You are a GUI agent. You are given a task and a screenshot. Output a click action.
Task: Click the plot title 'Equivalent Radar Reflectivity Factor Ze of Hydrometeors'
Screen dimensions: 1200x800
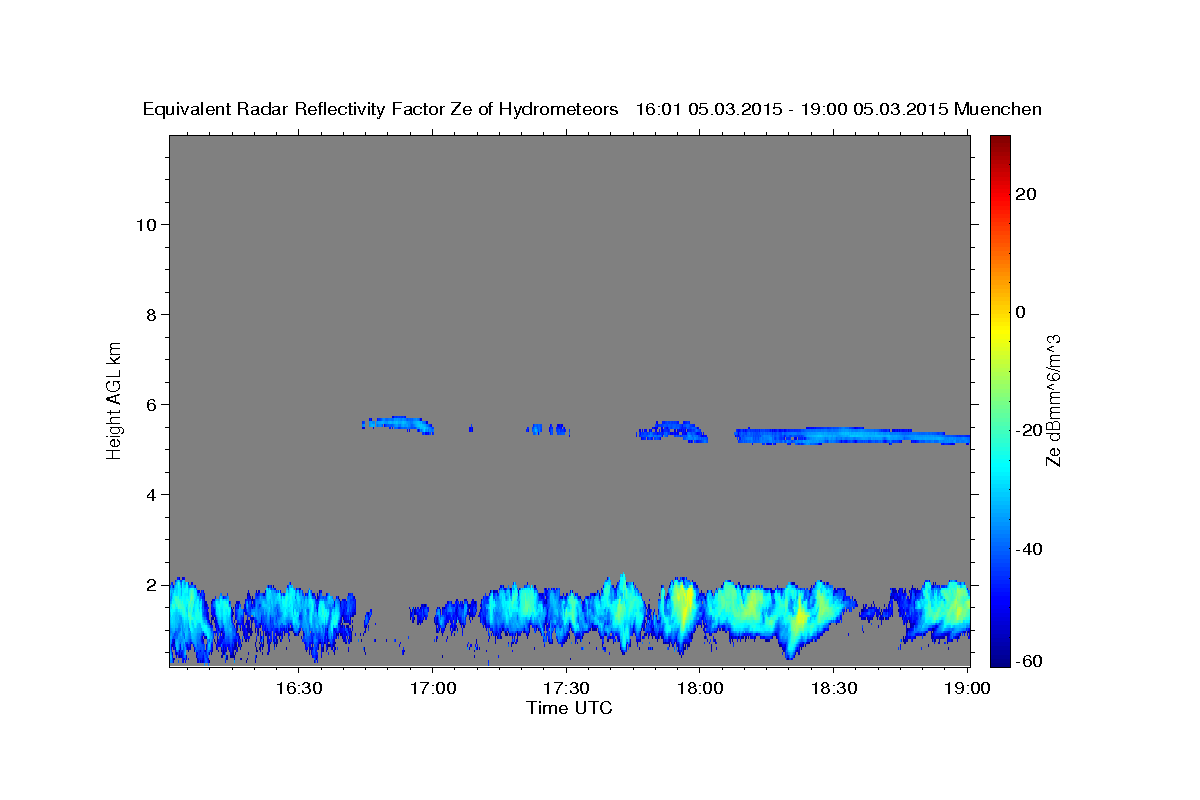tap(380, 109)
